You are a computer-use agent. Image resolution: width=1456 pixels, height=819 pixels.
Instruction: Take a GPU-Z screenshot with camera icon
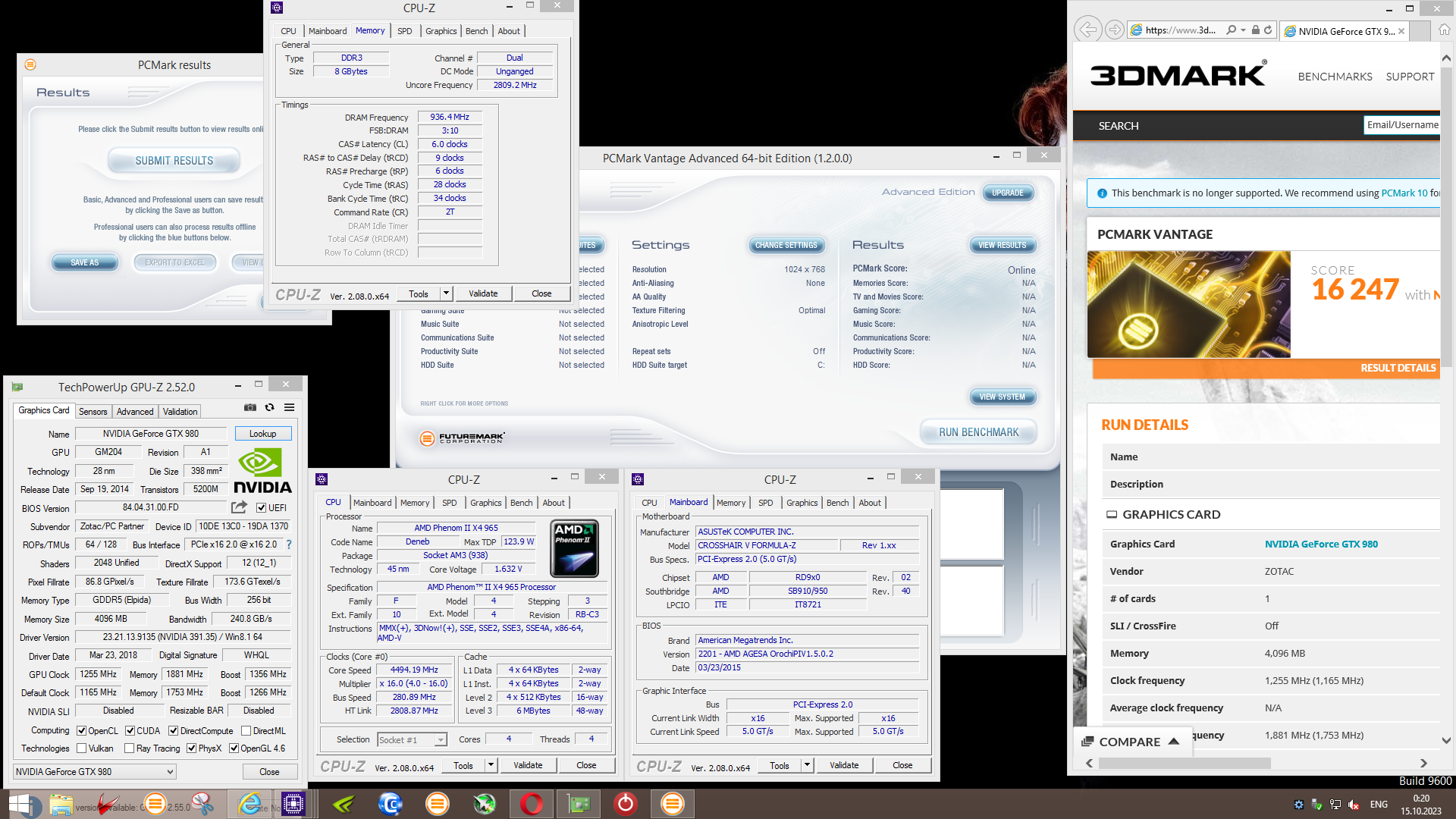click(x=249, y=407)
